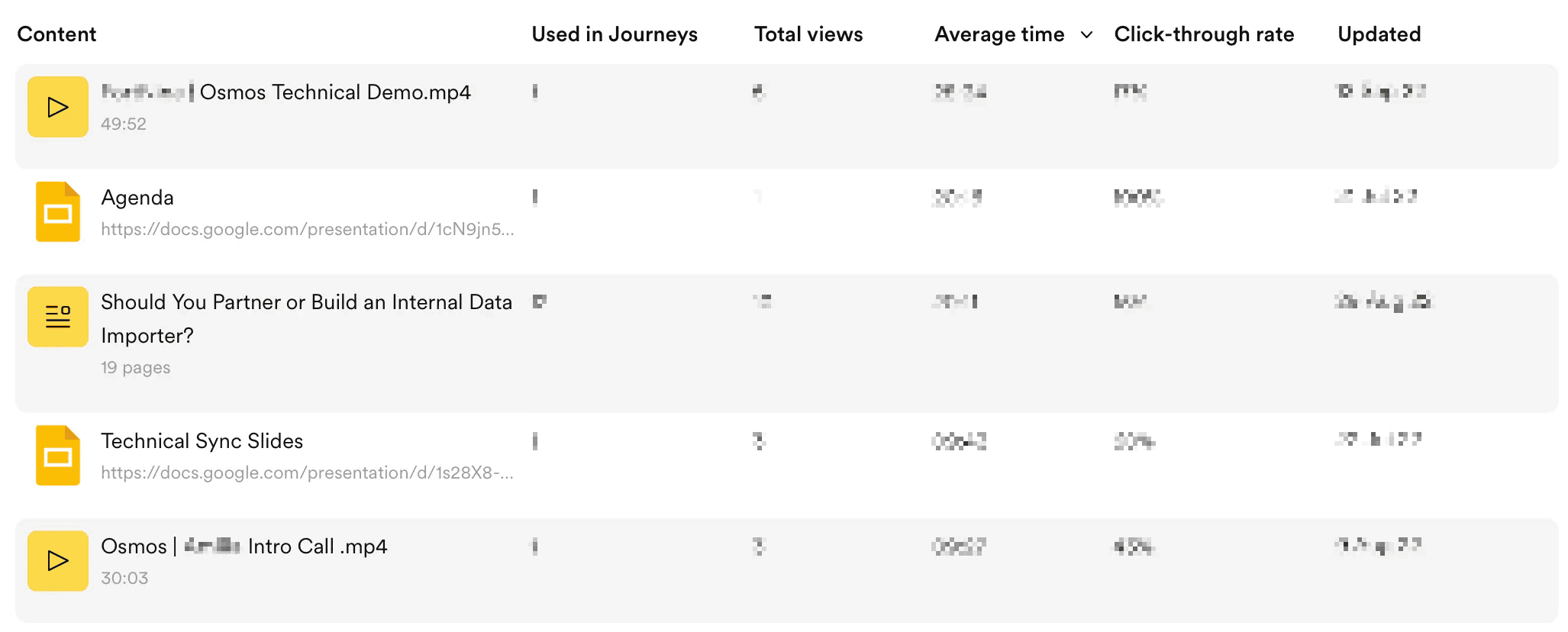Open Should You Partner or Build document
This screenshot has height=632, width=1568.
pos(305,303)
